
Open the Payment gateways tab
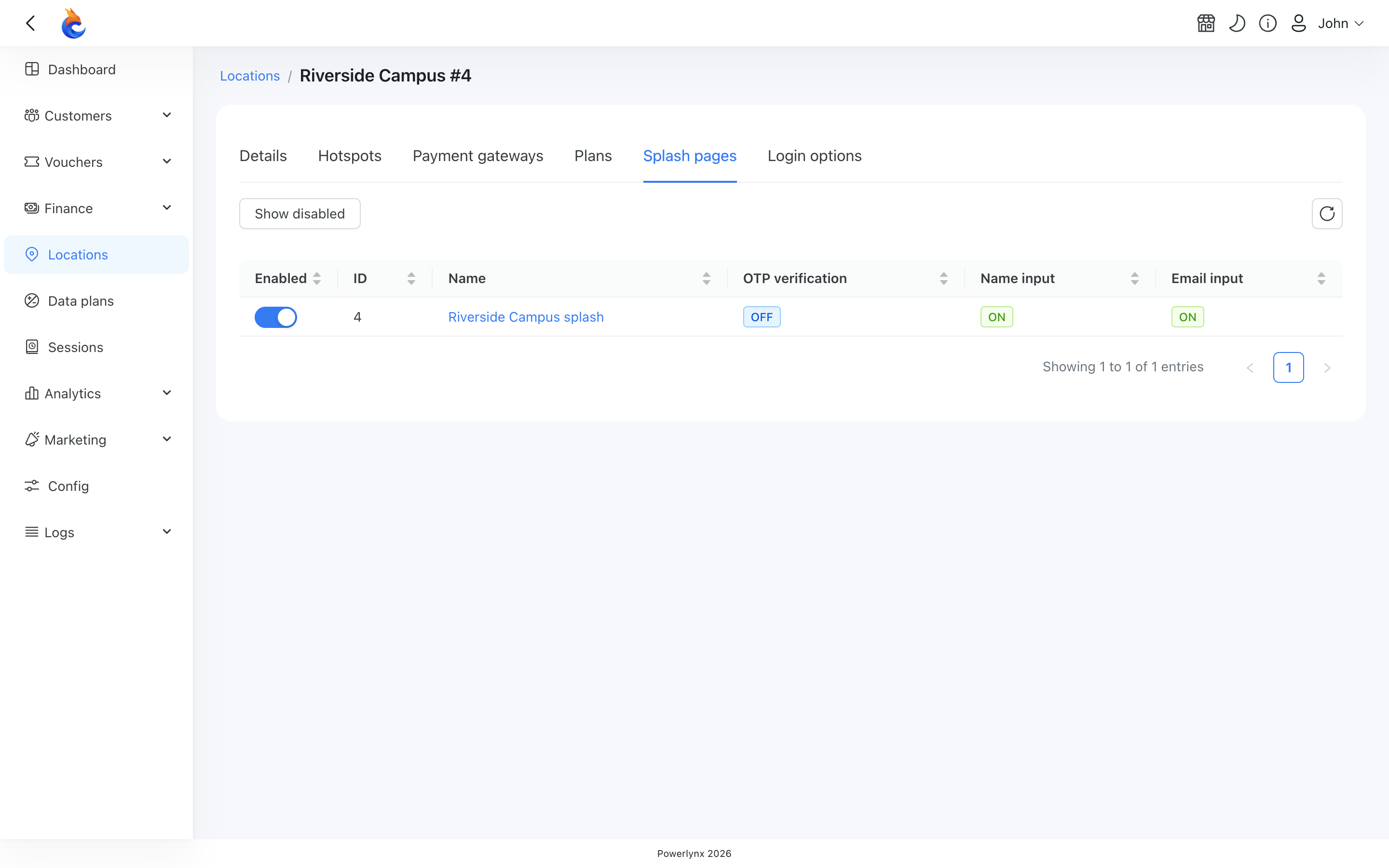(x=477, y=156)
